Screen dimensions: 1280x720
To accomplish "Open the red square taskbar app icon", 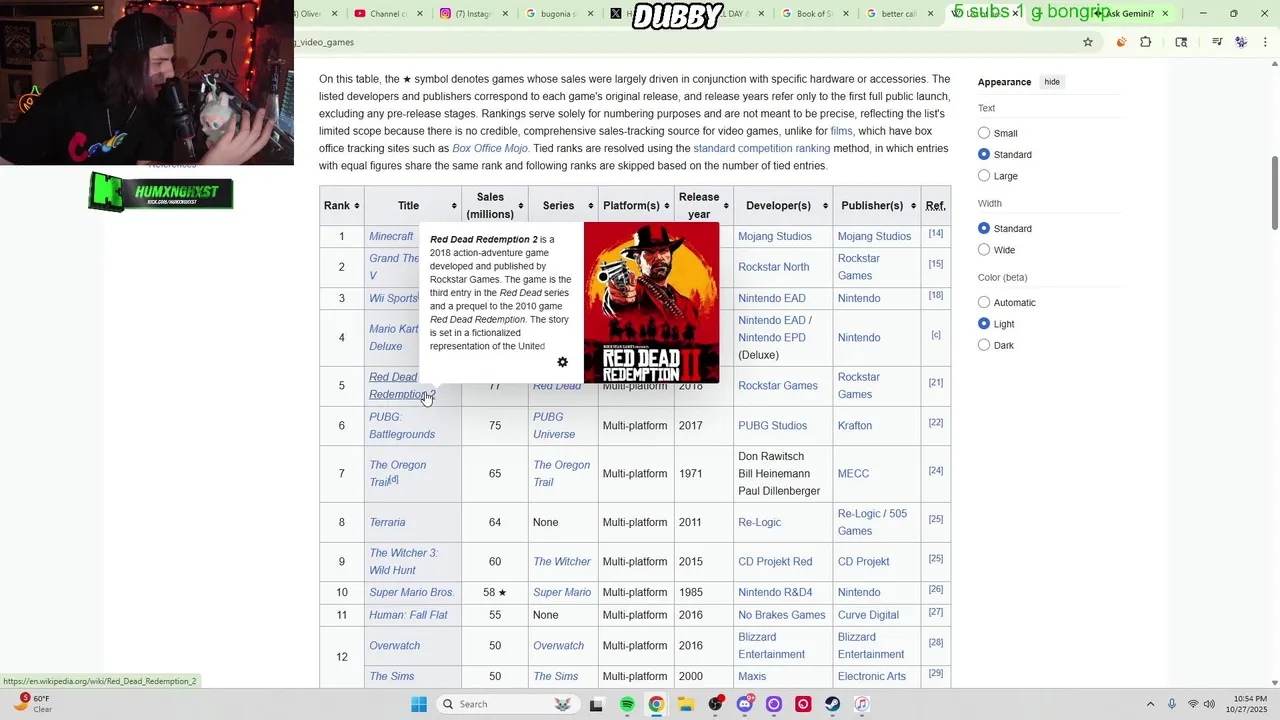I will pyautogui.click(x=803, y=704).
